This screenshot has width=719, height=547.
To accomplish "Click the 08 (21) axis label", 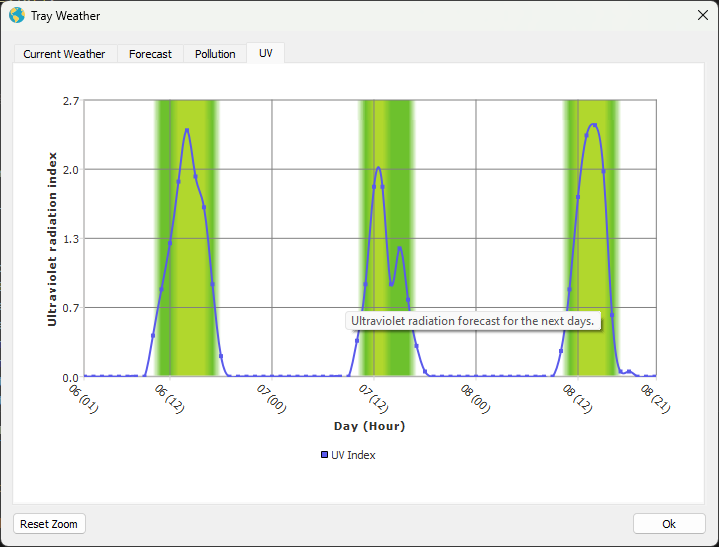I will (655, 399).
